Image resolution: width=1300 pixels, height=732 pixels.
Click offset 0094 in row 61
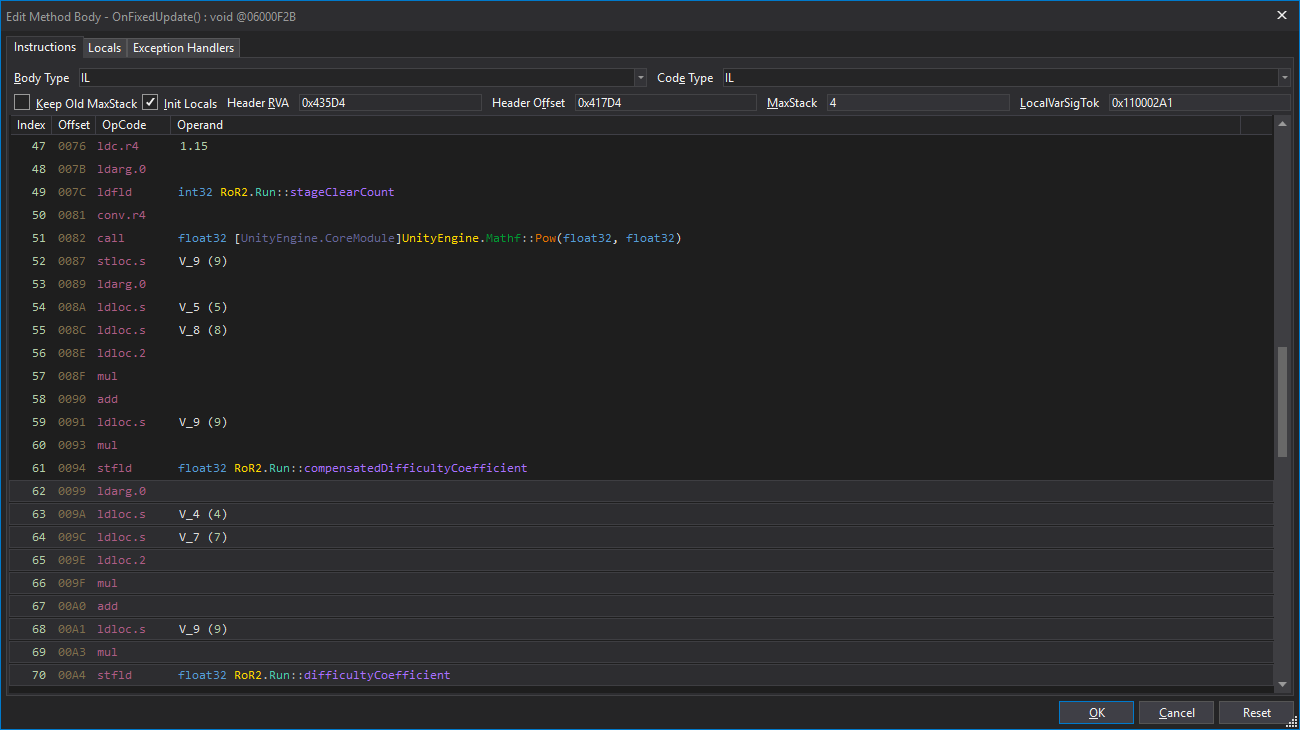[74, 468]
